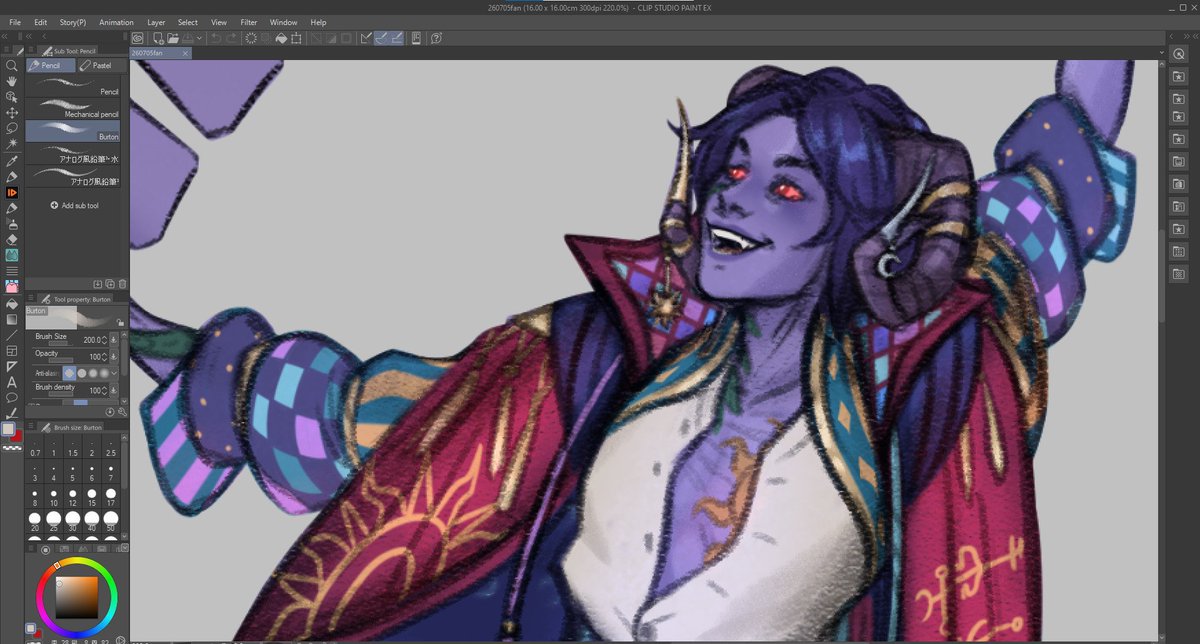Toggle Snap to special ruler
The height and width of the screenshot is (644, 1200).
tap(382, 38)
